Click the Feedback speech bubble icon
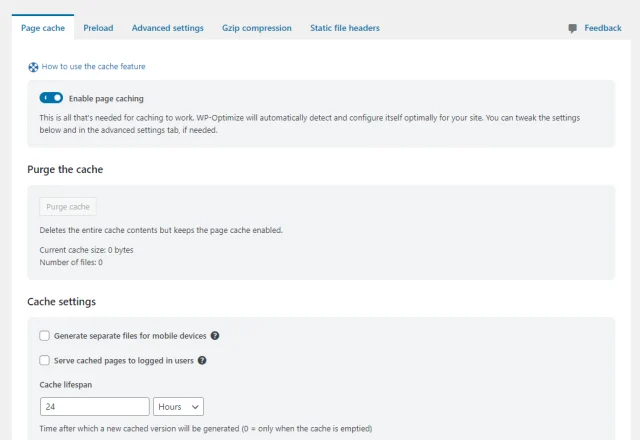 pos(572,28)
